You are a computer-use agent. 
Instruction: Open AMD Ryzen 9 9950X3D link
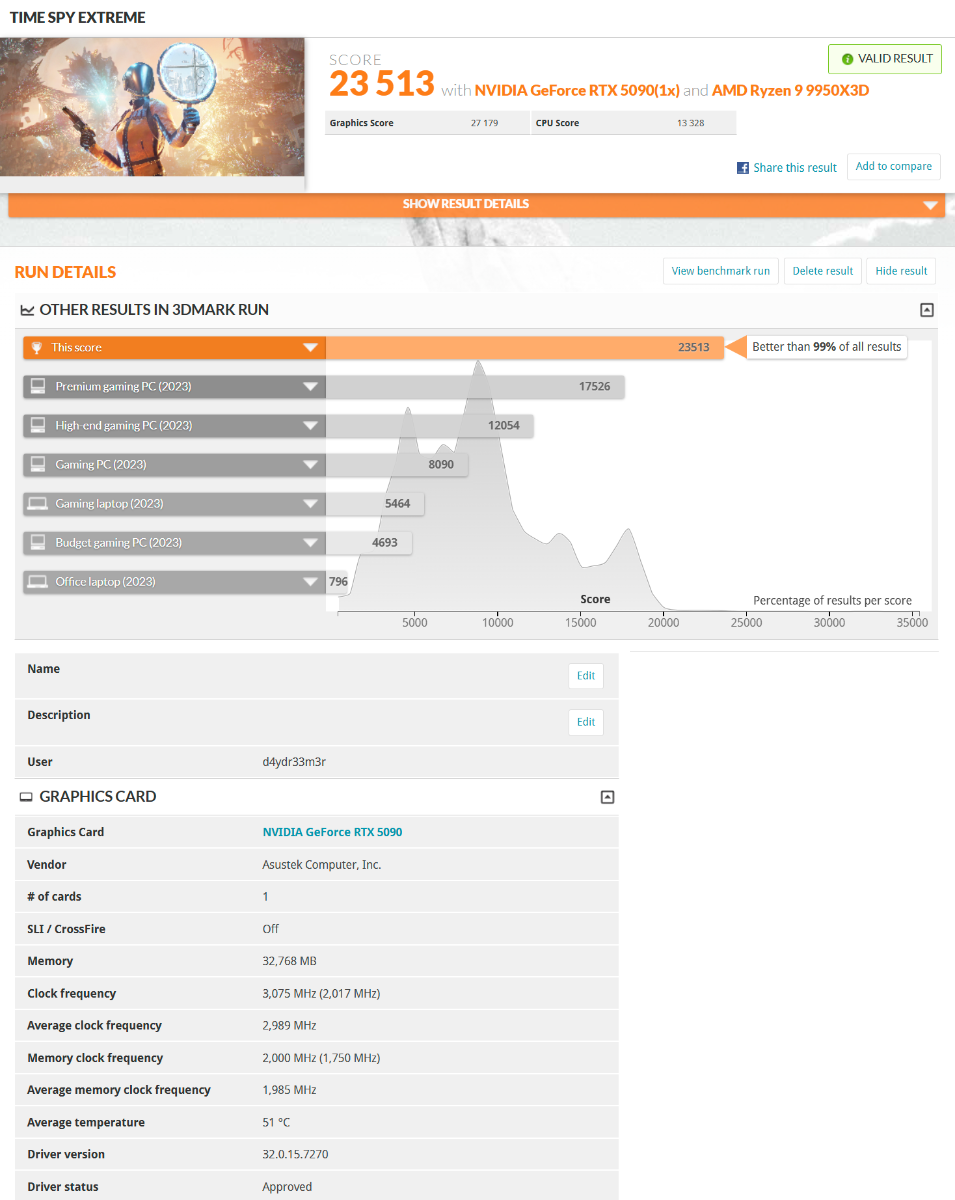pos(791,90)
